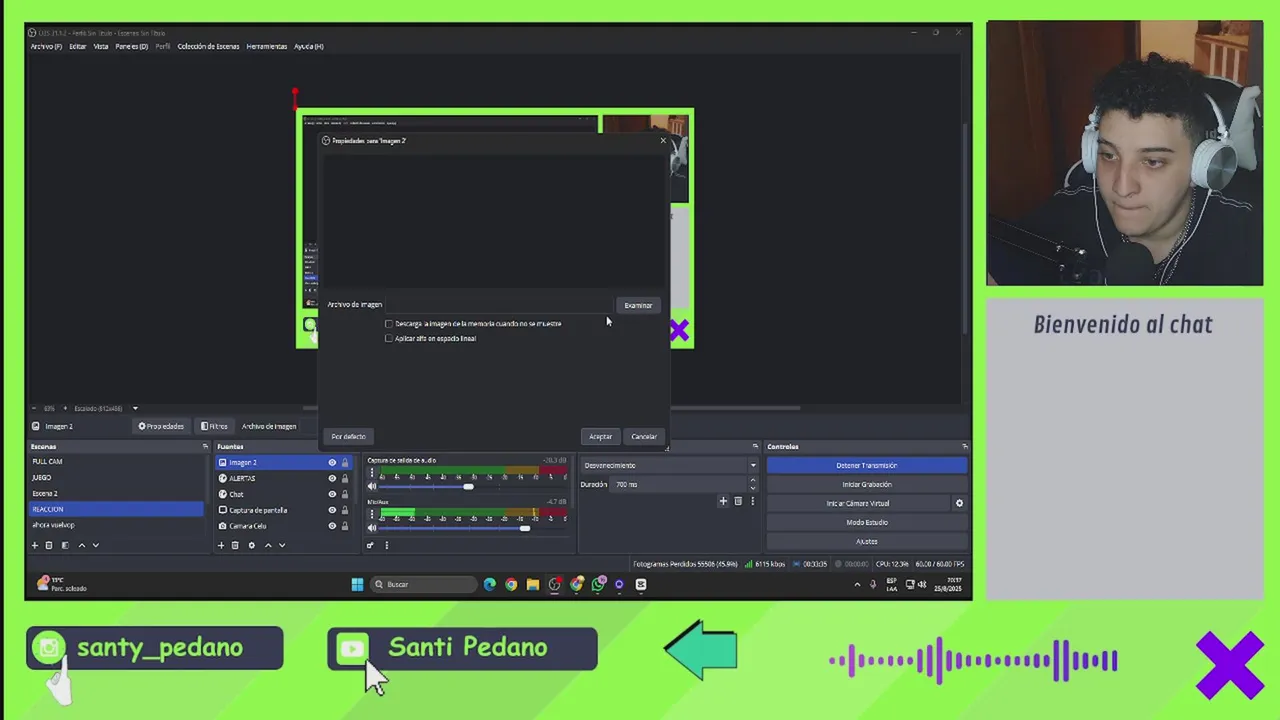Move source up in Fuentes toolbar
The width and height of the screenshot is (1280, 720).
(x=267, y=545)
